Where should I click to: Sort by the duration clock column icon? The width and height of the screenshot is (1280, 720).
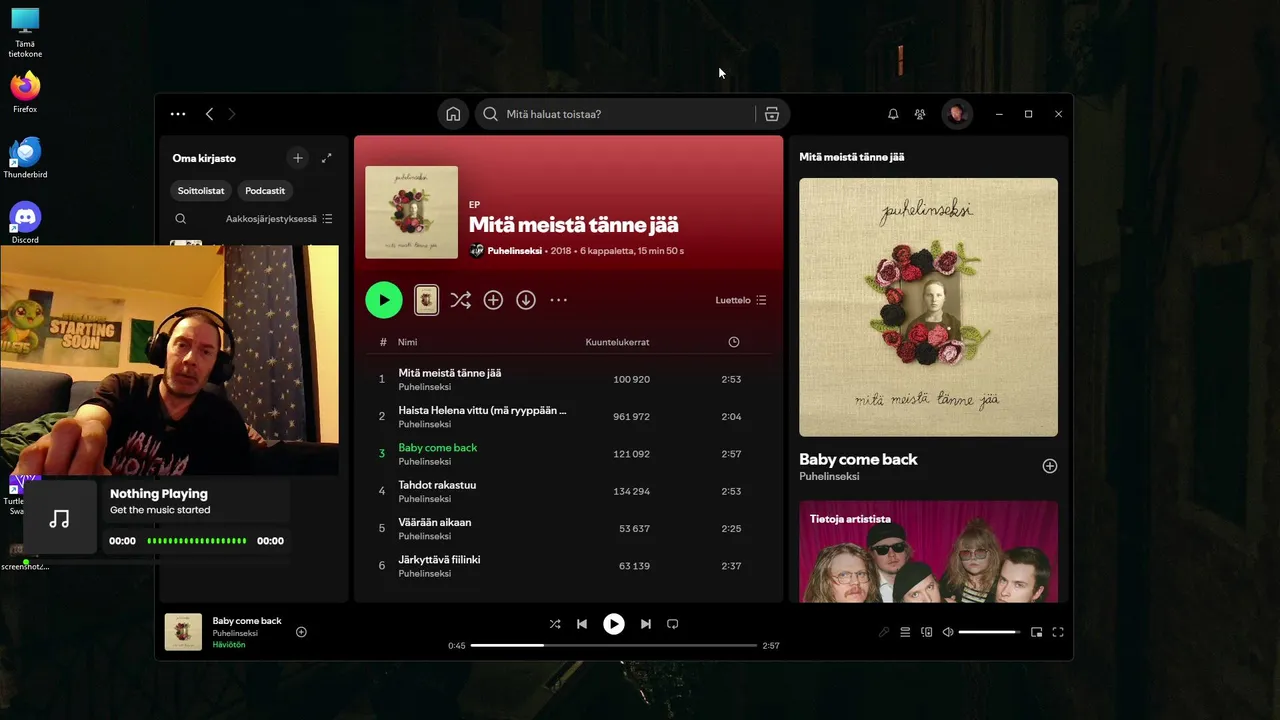[734, 342]
